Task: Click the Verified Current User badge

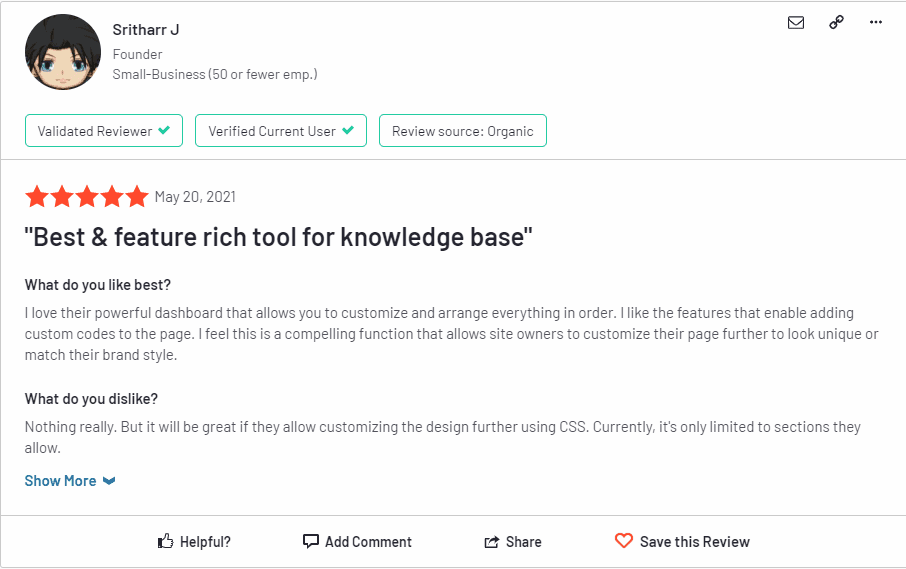Action: coord(280,131)
